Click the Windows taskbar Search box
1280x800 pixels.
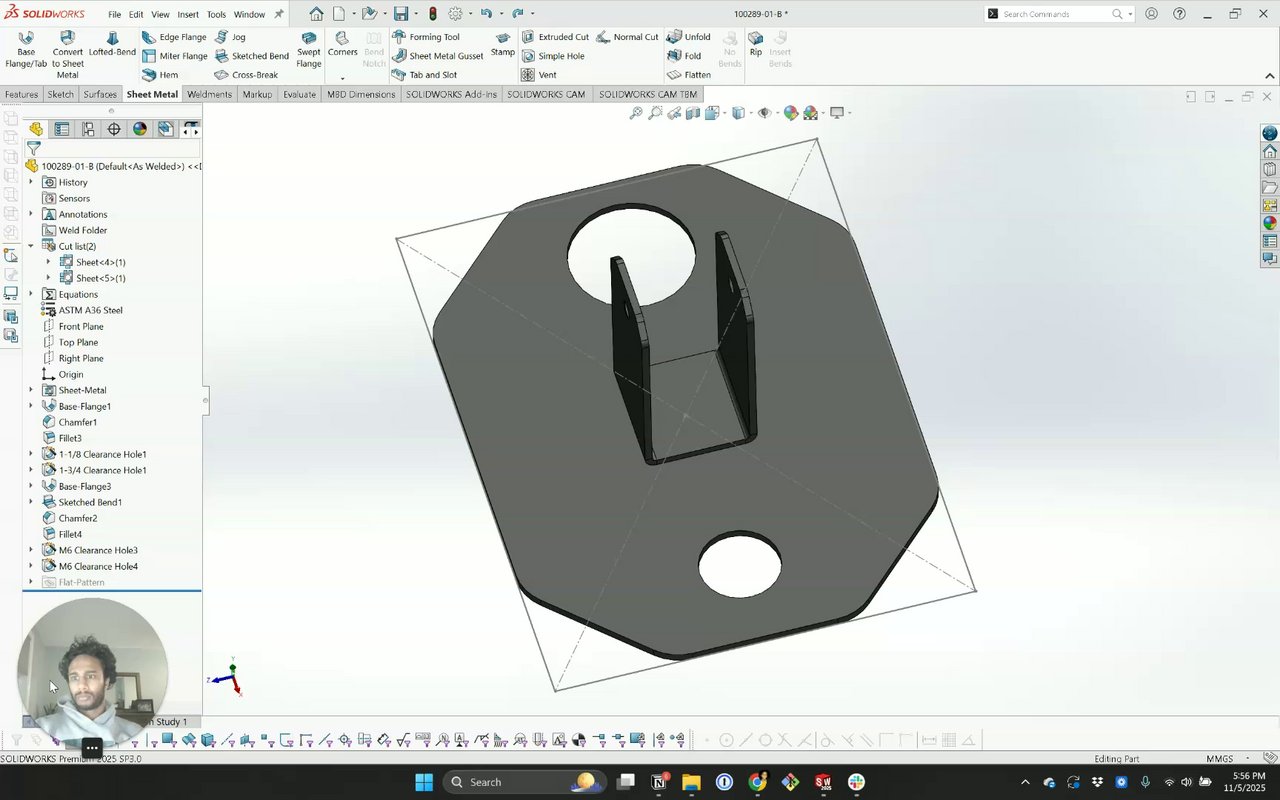522,782
